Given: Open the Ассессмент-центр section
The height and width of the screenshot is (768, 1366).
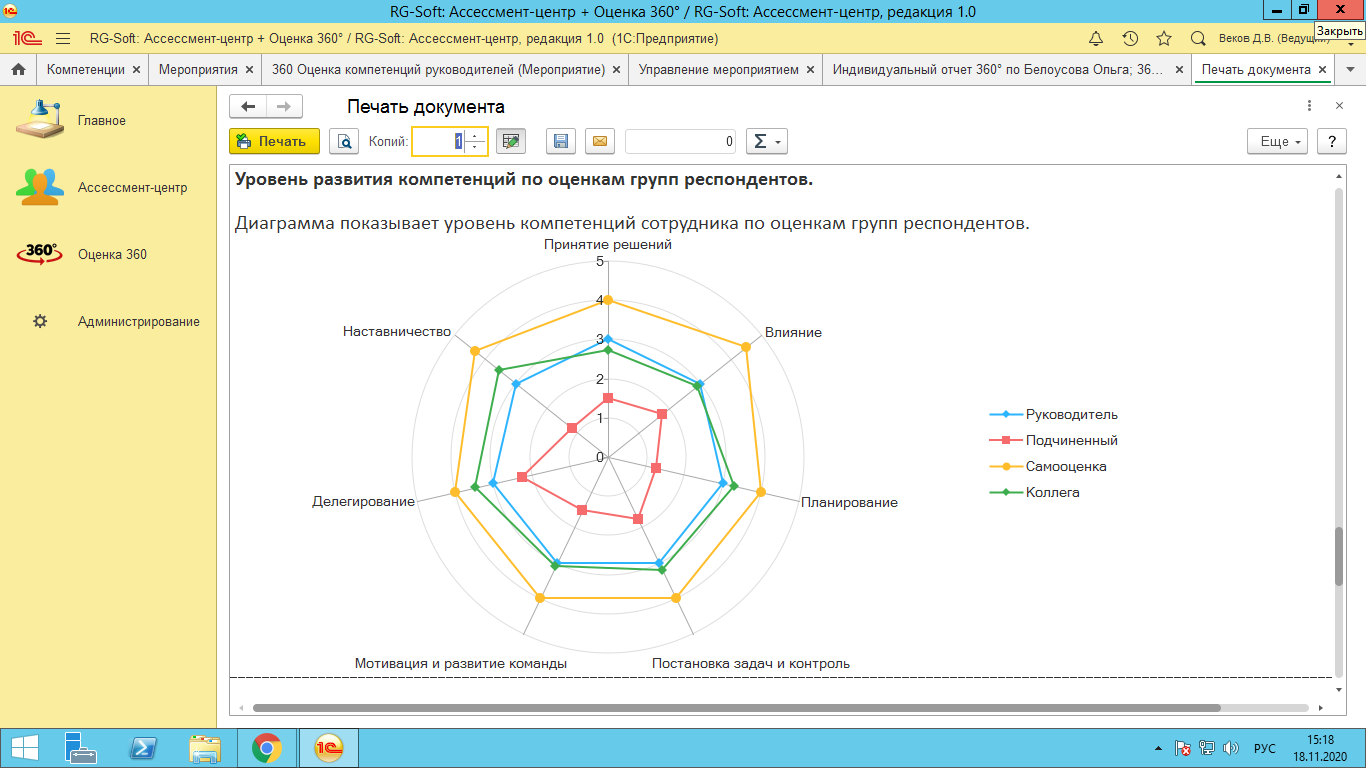Looking at the screenshot, I should (108, 187).
